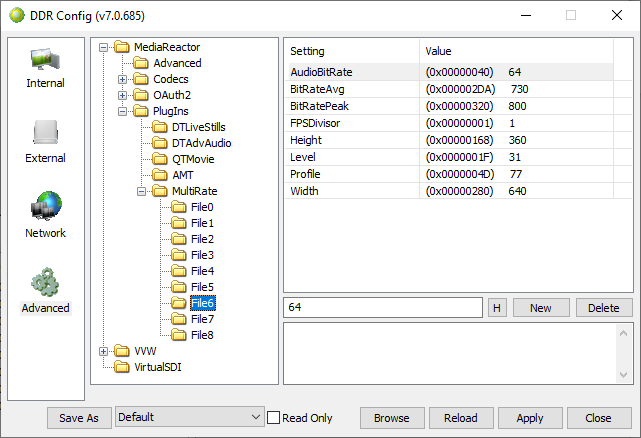Minimize the DDR Config window
641x438 pixels.
click(526, 16)
